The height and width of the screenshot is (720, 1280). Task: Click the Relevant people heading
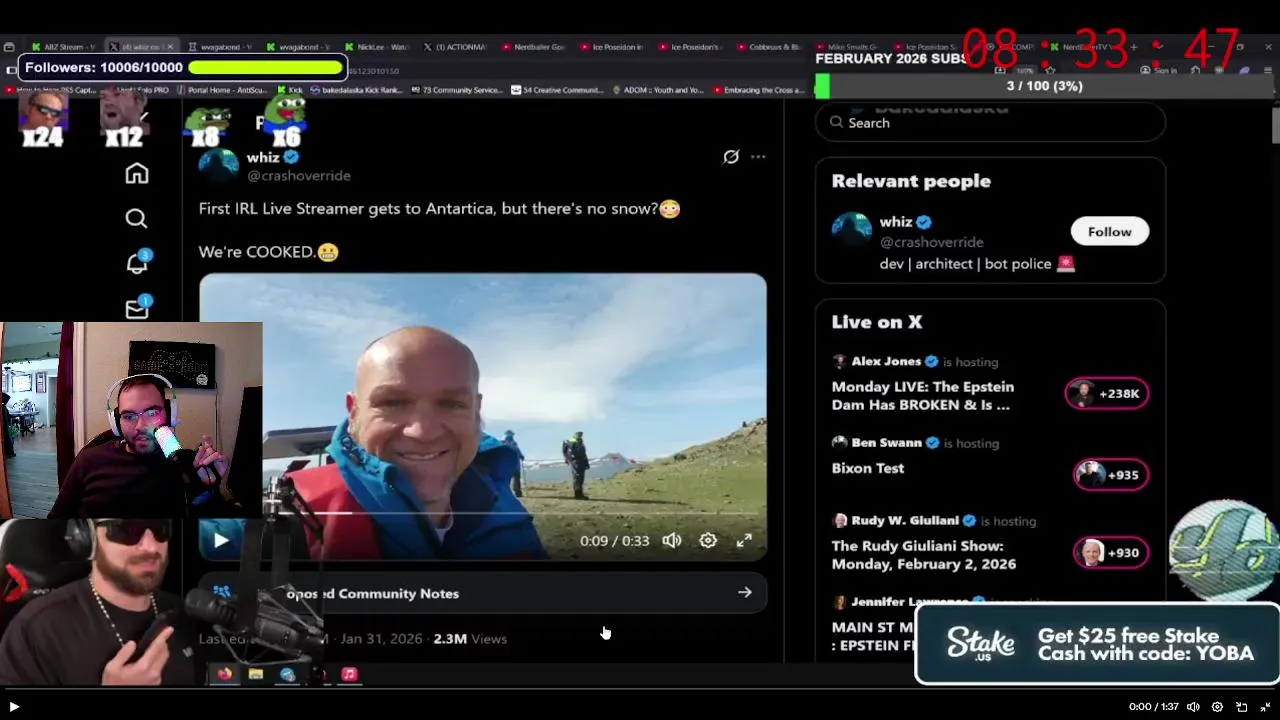[x=911, y=181]
